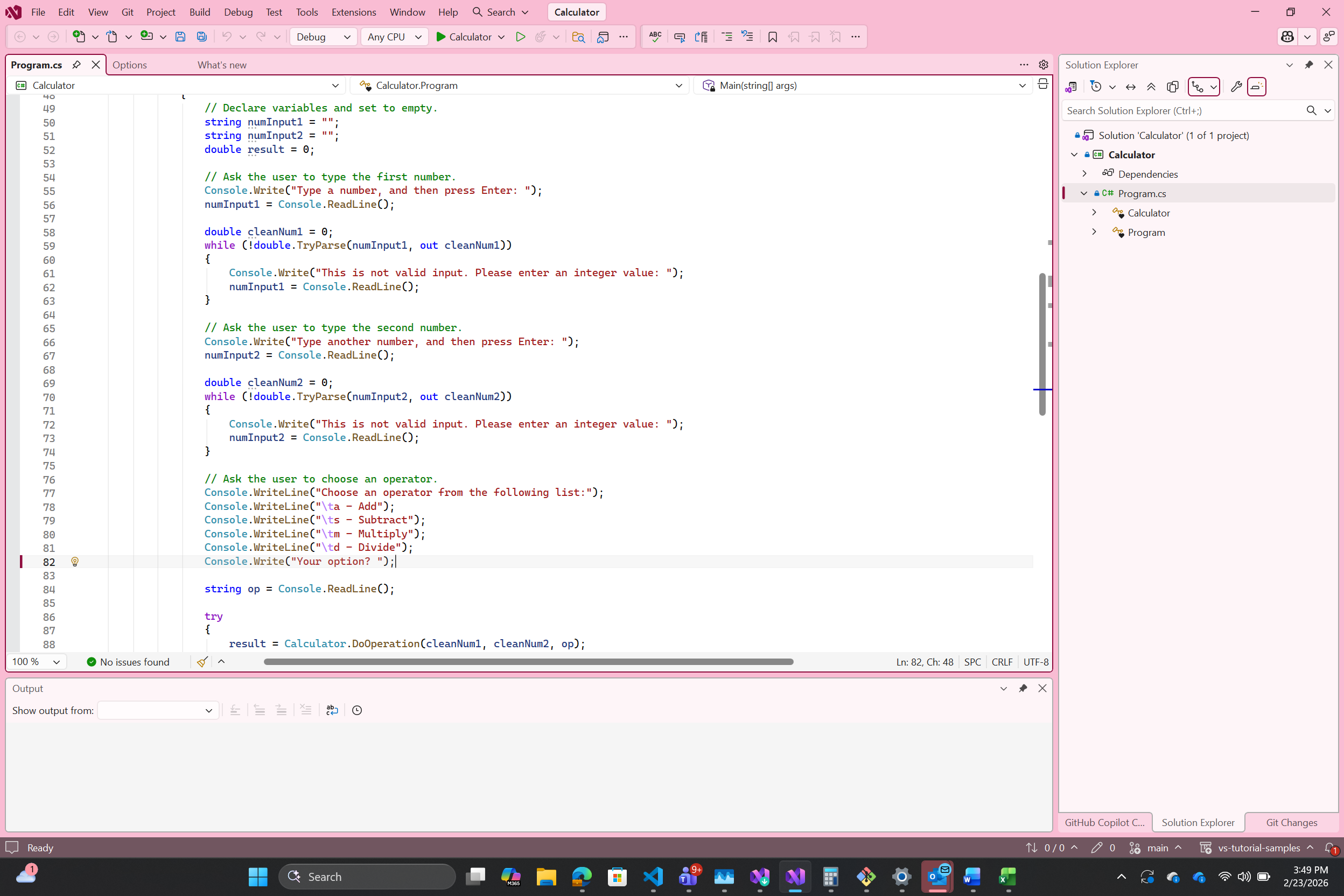This screenshot has height=896, width=1344.
Task: Click the Save All toolbar icon
Action: pos(202,37)
